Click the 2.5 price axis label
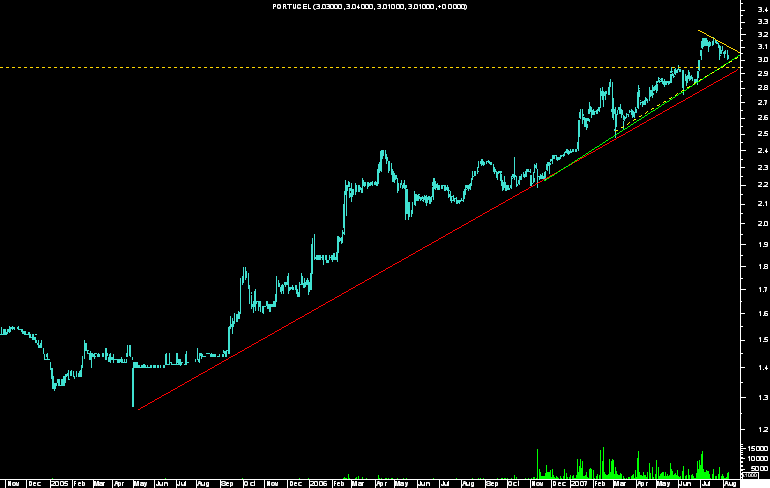This screenshot has width=770, height=488. [x=763, y=134]
